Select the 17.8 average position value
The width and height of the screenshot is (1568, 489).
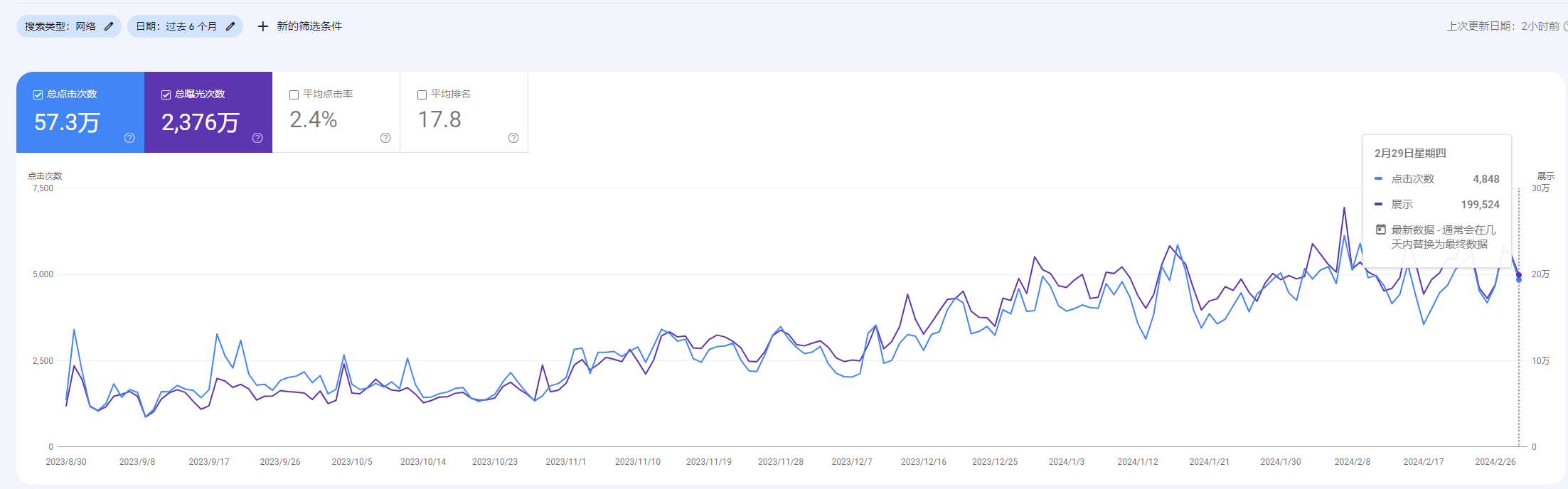439,119
